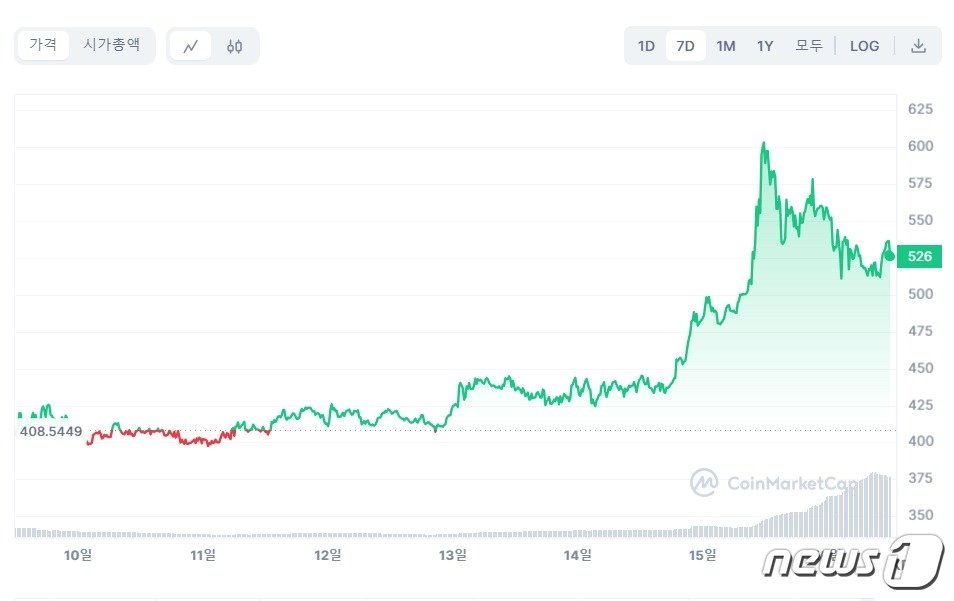The height and width of the screenshot is (601, 954).
Task: Click the 408.5449 baseline price label
Action: click(x=50, y=431)
